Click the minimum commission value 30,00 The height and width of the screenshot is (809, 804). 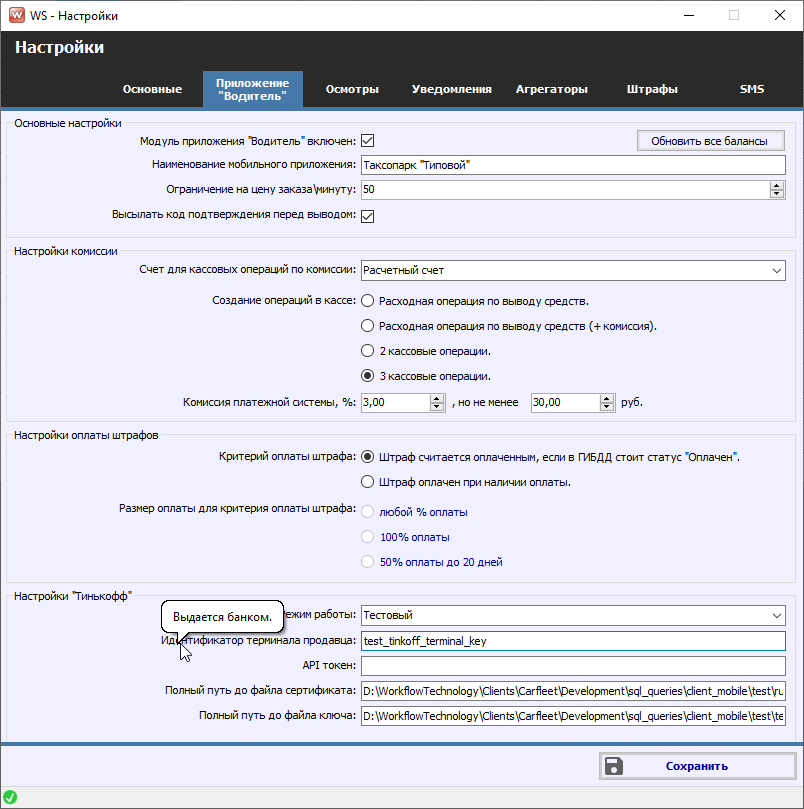(566, 402)
